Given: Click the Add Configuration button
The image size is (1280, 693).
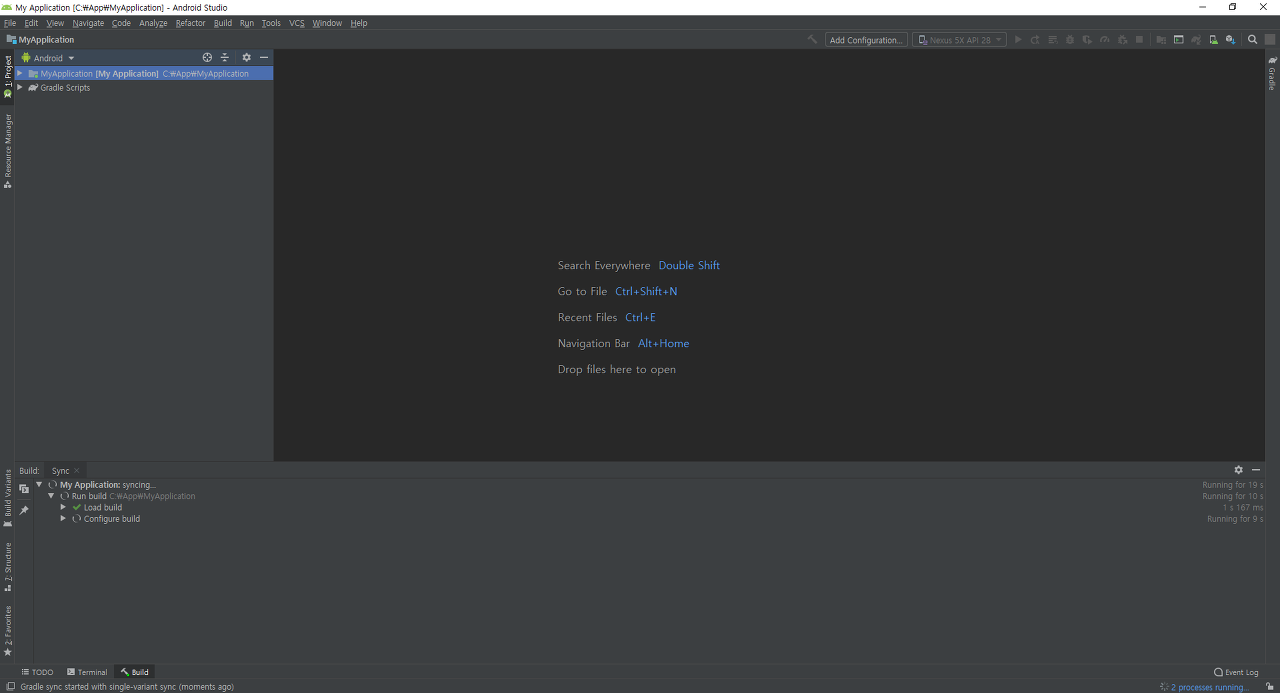Looking at the screenshot, I should [866, 40].
